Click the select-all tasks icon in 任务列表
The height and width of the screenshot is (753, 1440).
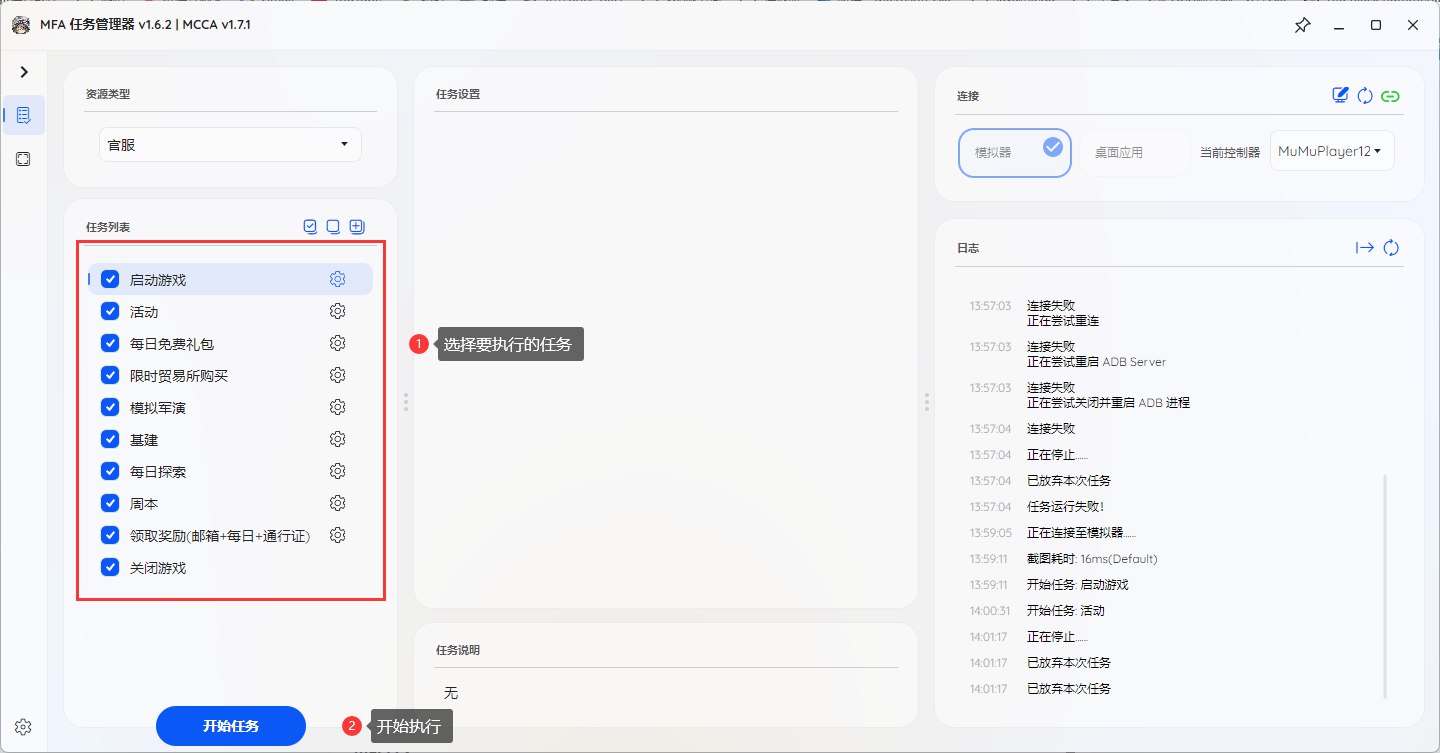point(310,227)
